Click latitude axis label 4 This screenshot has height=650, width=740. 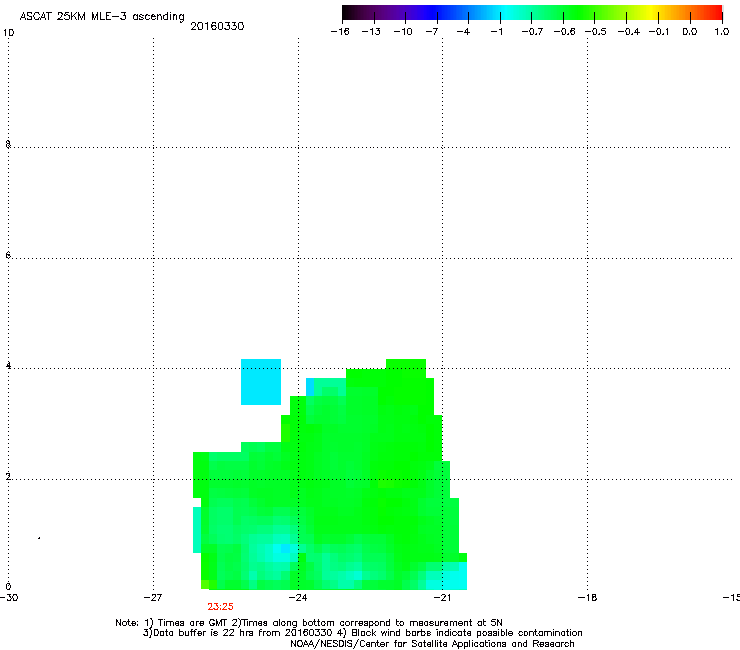click(x=8, y=365)
